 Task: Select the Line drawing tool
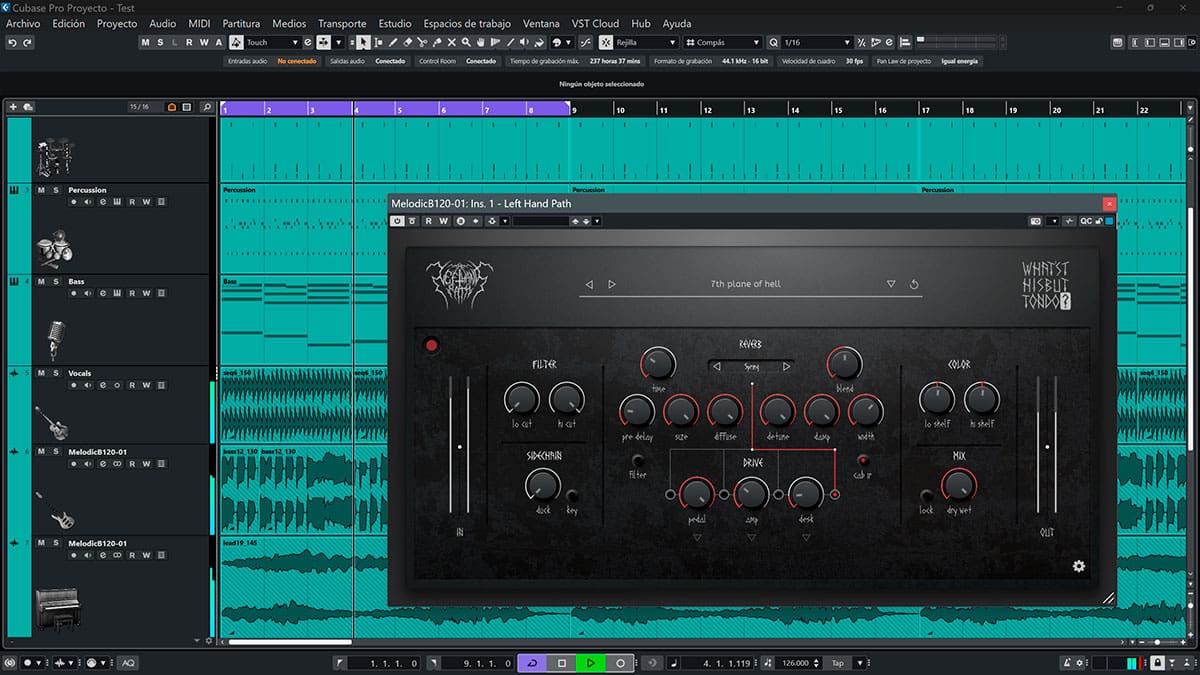[511, 43]
